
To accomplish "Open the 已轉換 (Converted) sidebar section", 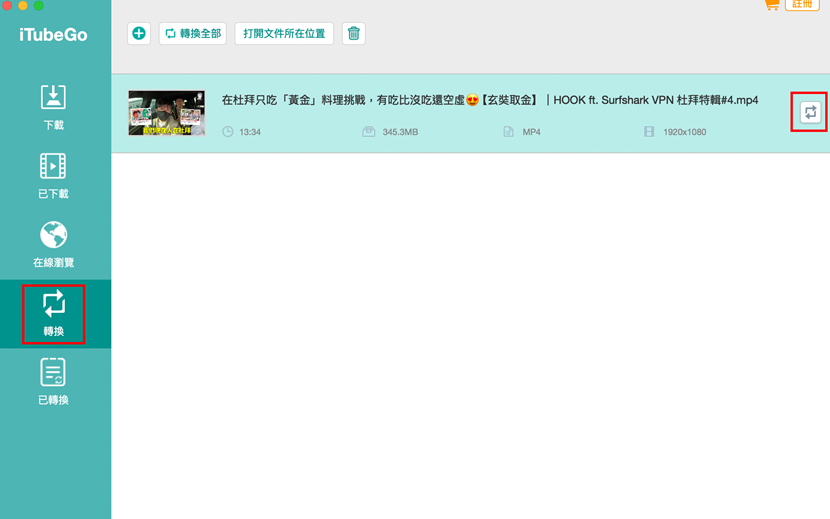I will [53, 382].
